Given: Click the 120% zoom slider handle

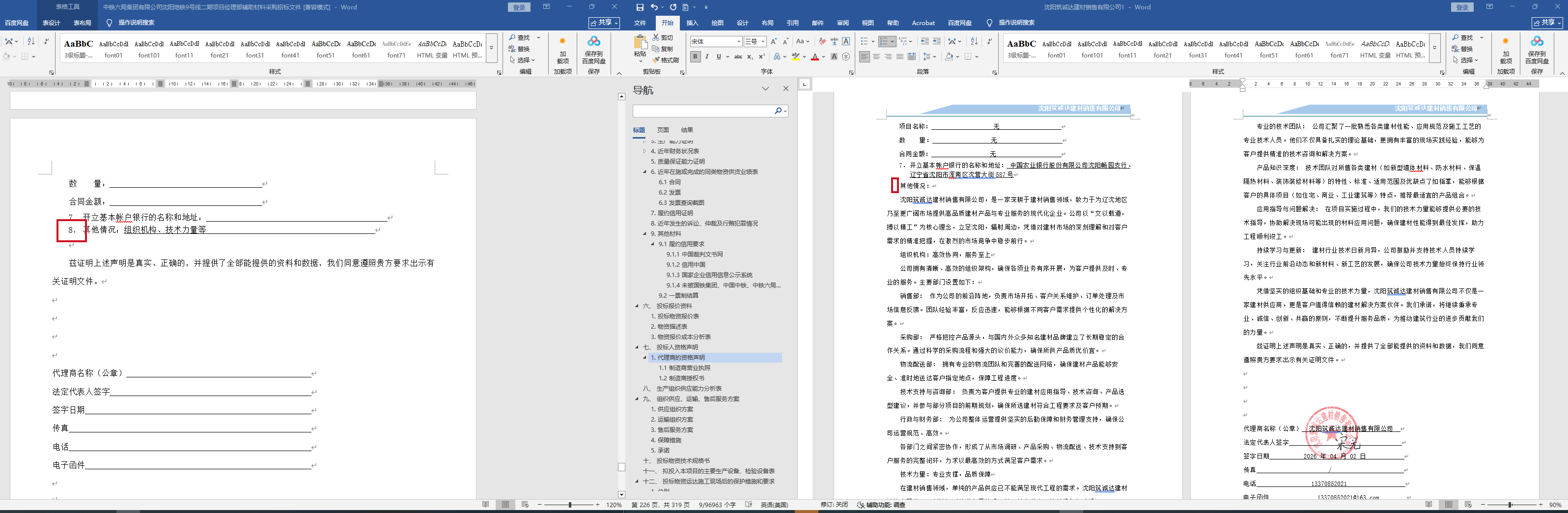Looking at the screenshot, I should point(570,505).
